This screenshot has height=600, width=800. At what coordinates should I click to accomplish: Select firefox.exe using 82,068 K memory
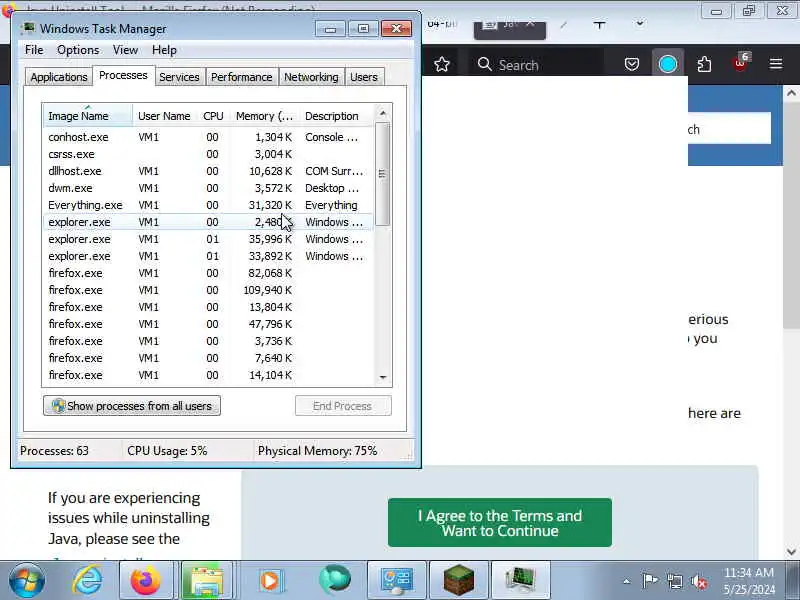click(x=208, y=273)
